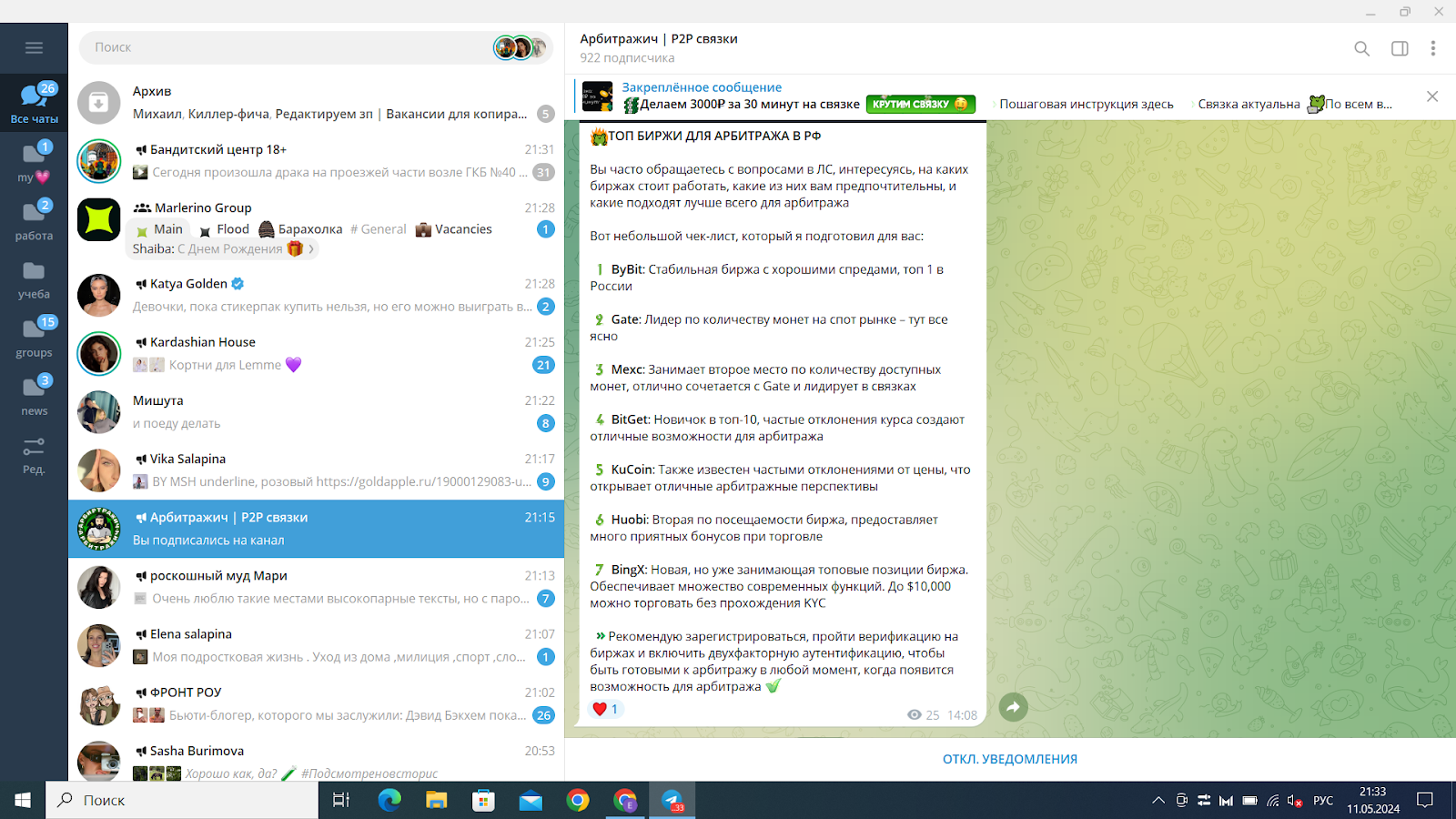Open the Sasha Burimova channel

[x=316, y=758]
